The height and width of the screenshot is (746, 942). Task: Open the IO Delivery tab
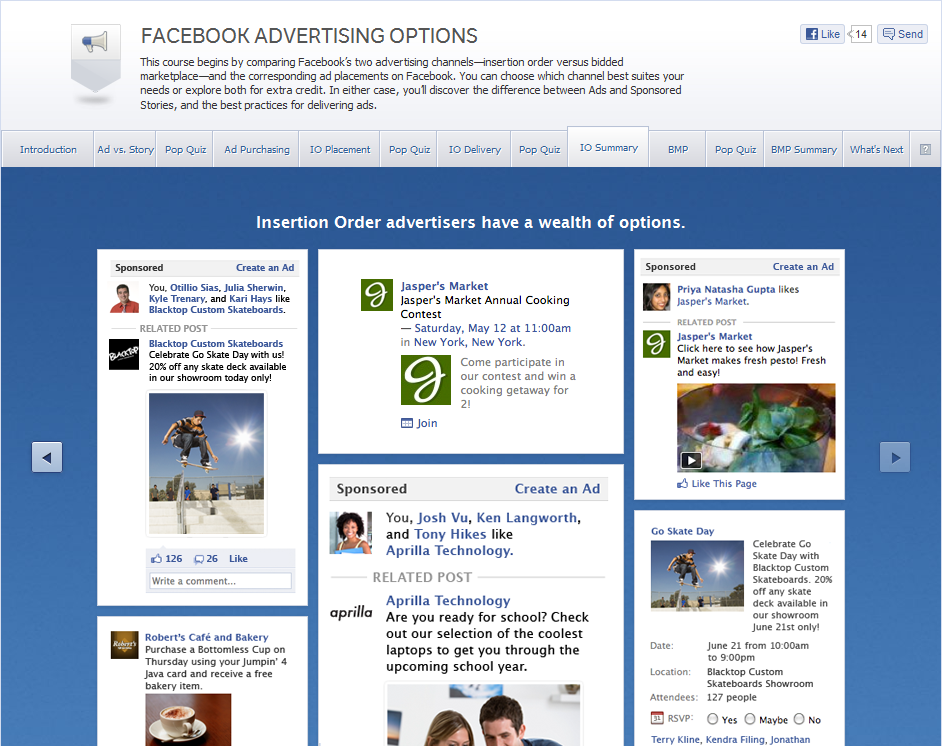[x=475, y=149]
